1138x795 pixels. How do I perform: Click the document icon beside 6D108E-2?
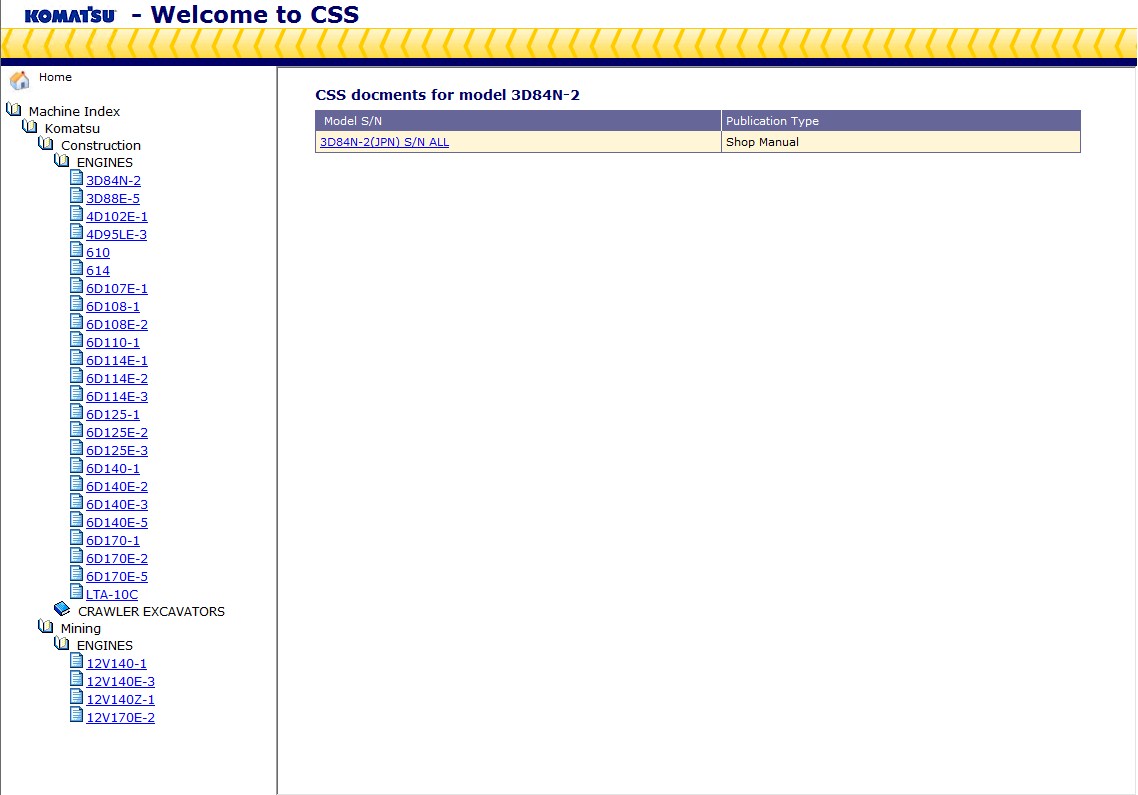[x=76, y=322]
